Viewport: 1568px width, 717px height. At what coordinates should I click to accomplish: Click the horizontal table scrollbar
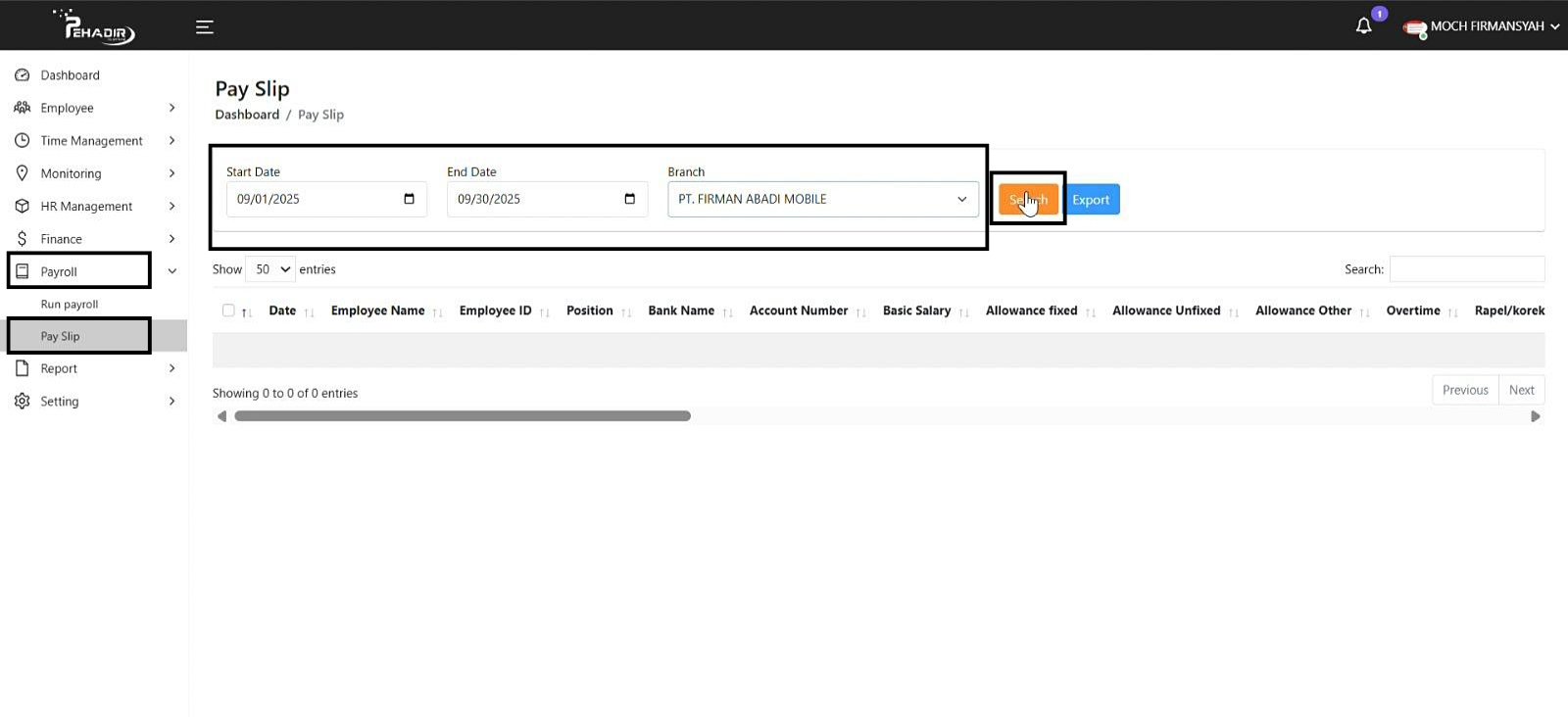463,416
